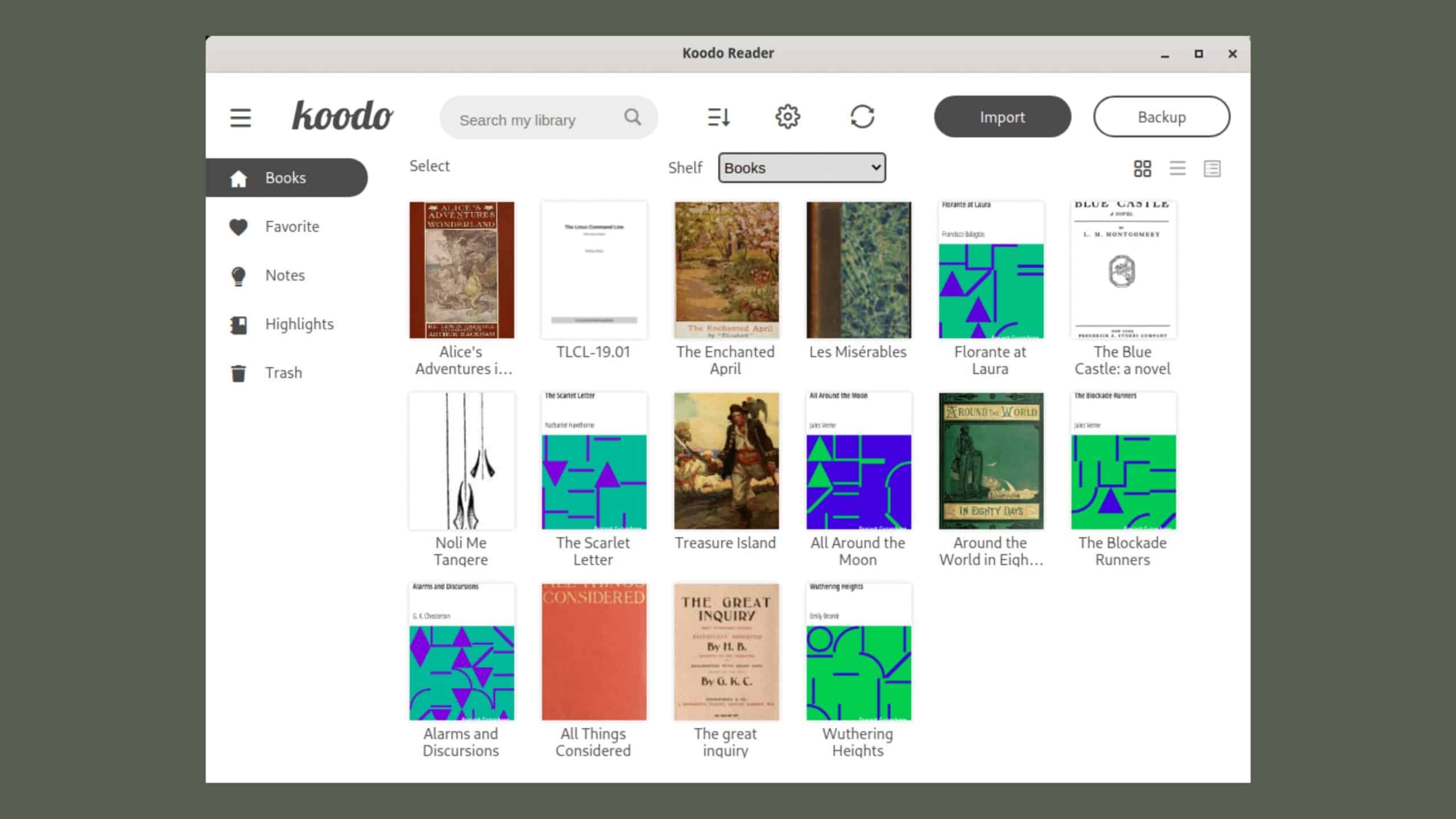Open All Around the Moon cover
The width and height of the screenshot is (1456, 819).
(x=859, y=461)
